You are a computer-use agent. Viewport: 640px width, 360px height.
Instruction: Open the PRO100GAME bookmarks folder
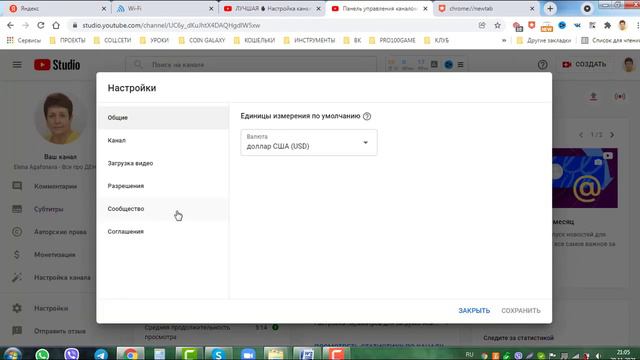coord(392,40)
